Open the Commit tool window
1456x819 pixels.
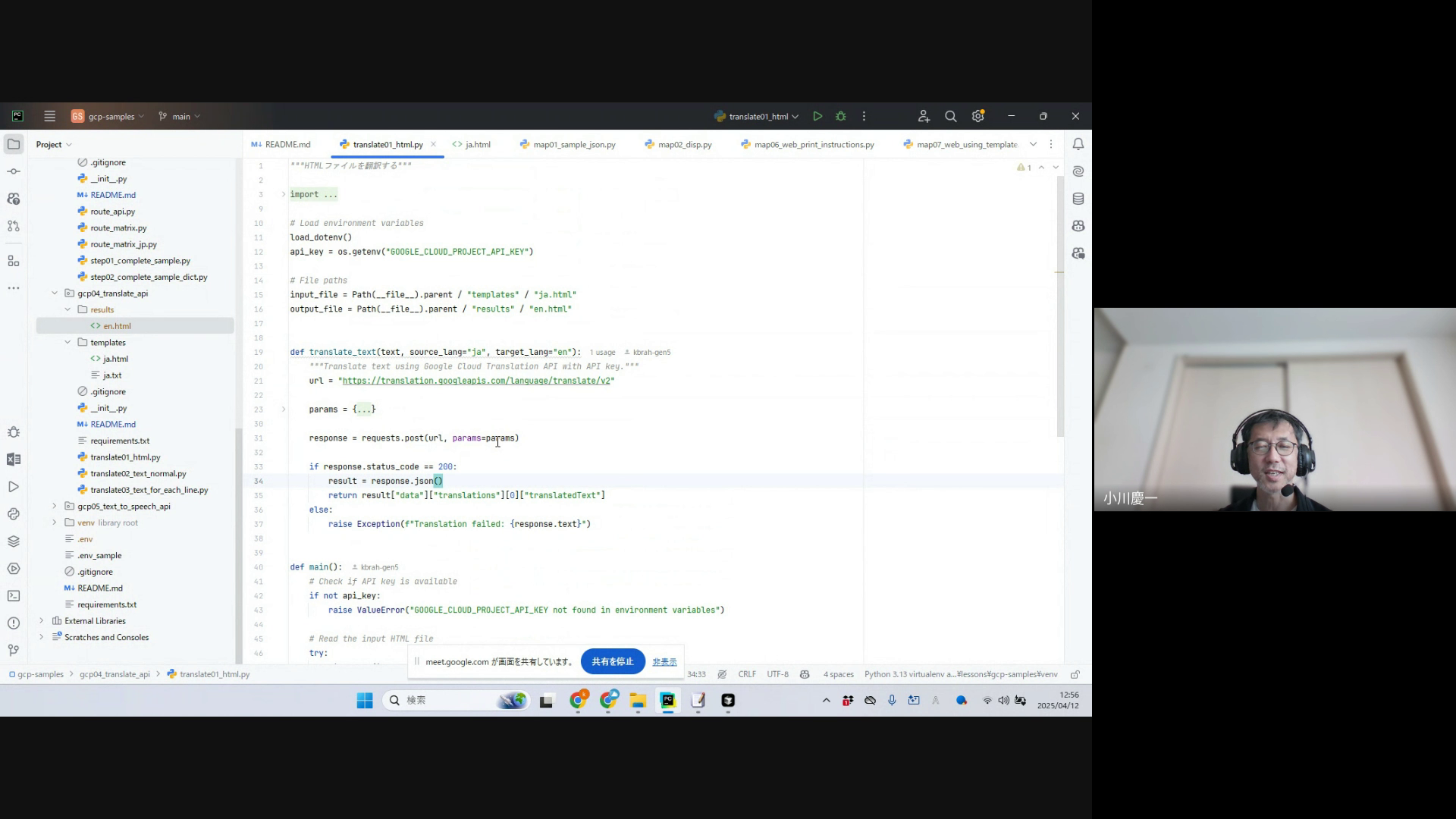click(14, 171)
